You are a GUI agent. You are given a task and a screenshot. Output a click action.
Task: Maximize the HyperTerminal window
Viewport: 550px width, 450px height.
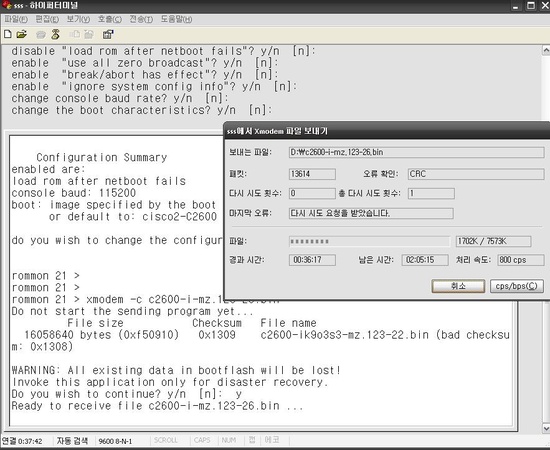[531, 6]
